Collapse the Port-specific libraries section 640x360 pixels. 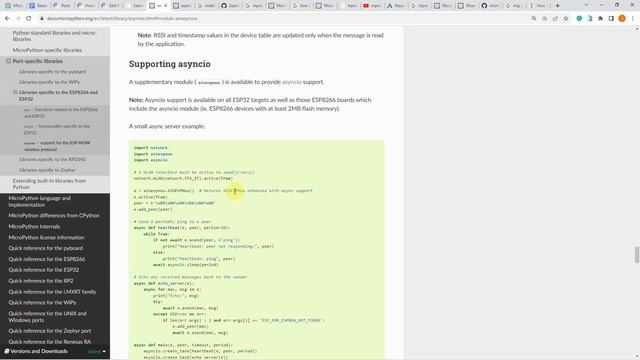tap(8, 61)
